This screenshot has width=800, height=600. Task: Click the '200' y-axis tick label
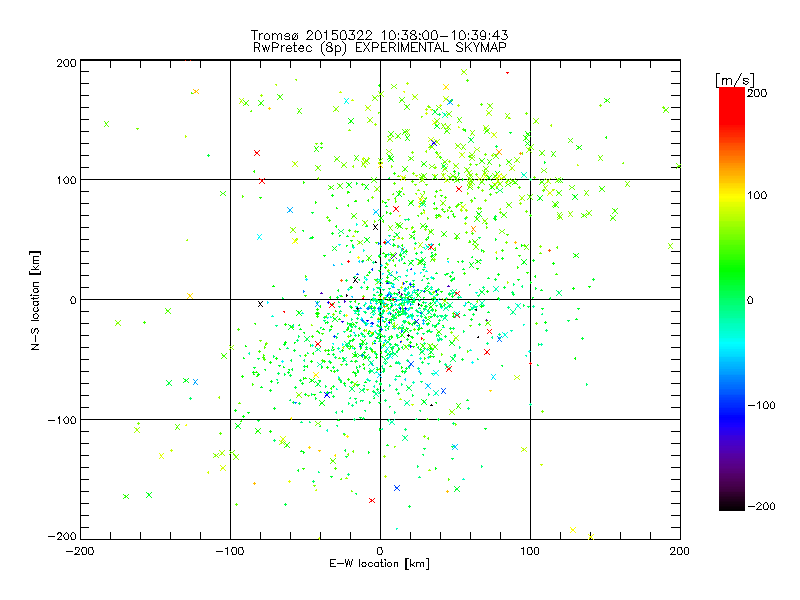tap(66, 63)
